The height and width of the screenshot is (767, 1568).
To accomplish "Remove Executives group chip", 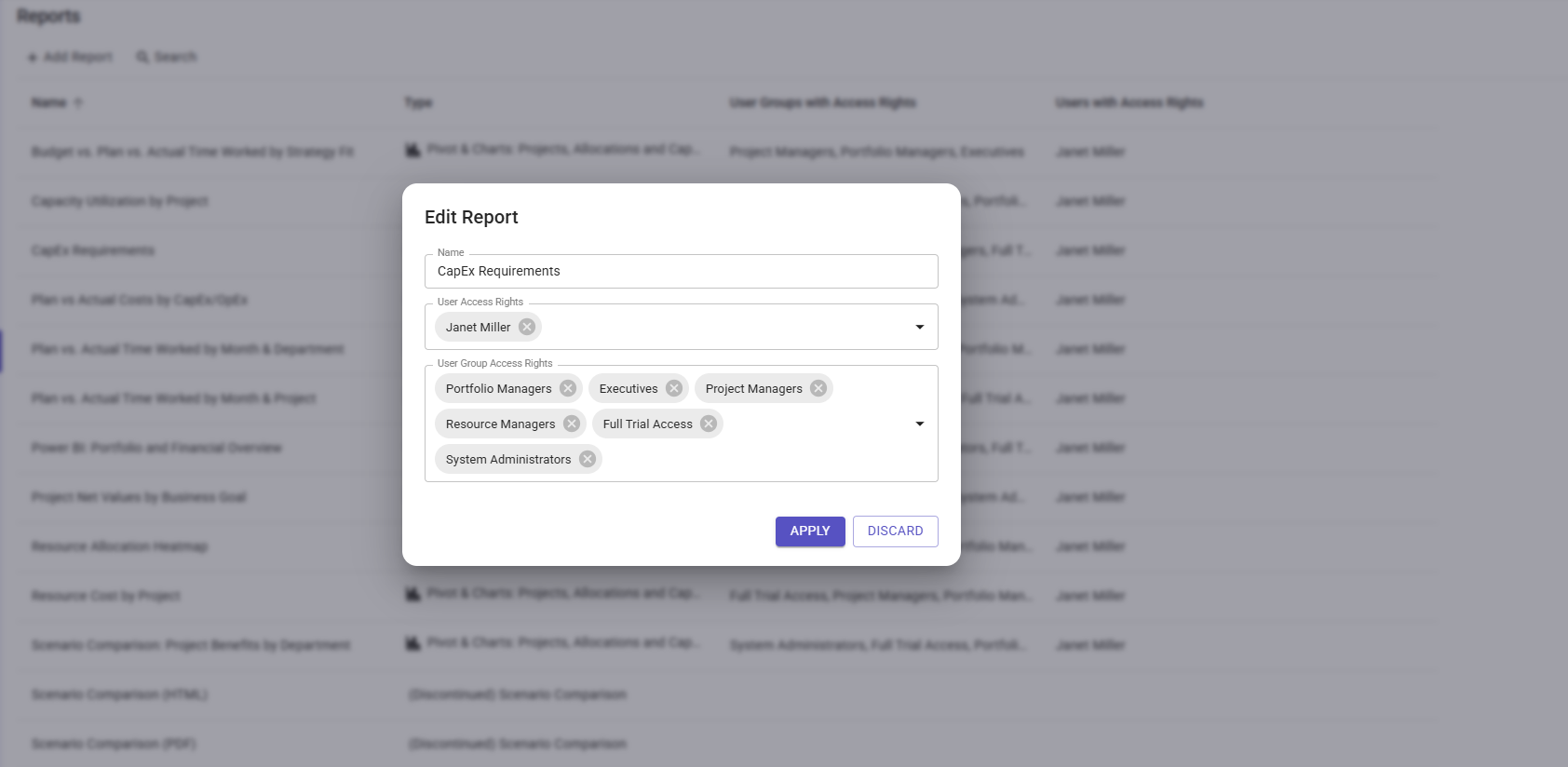I will [x=674, y=388].
